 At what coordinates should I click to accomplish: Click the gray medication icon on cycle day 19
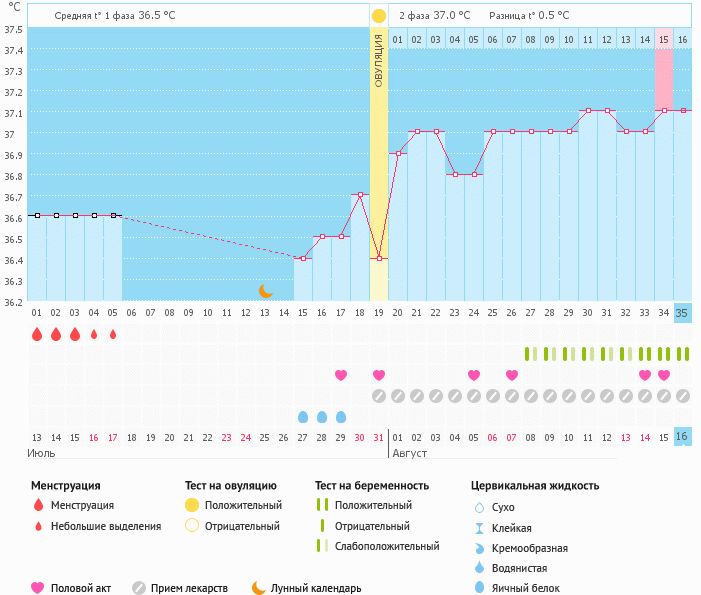[x=379, y=396]
